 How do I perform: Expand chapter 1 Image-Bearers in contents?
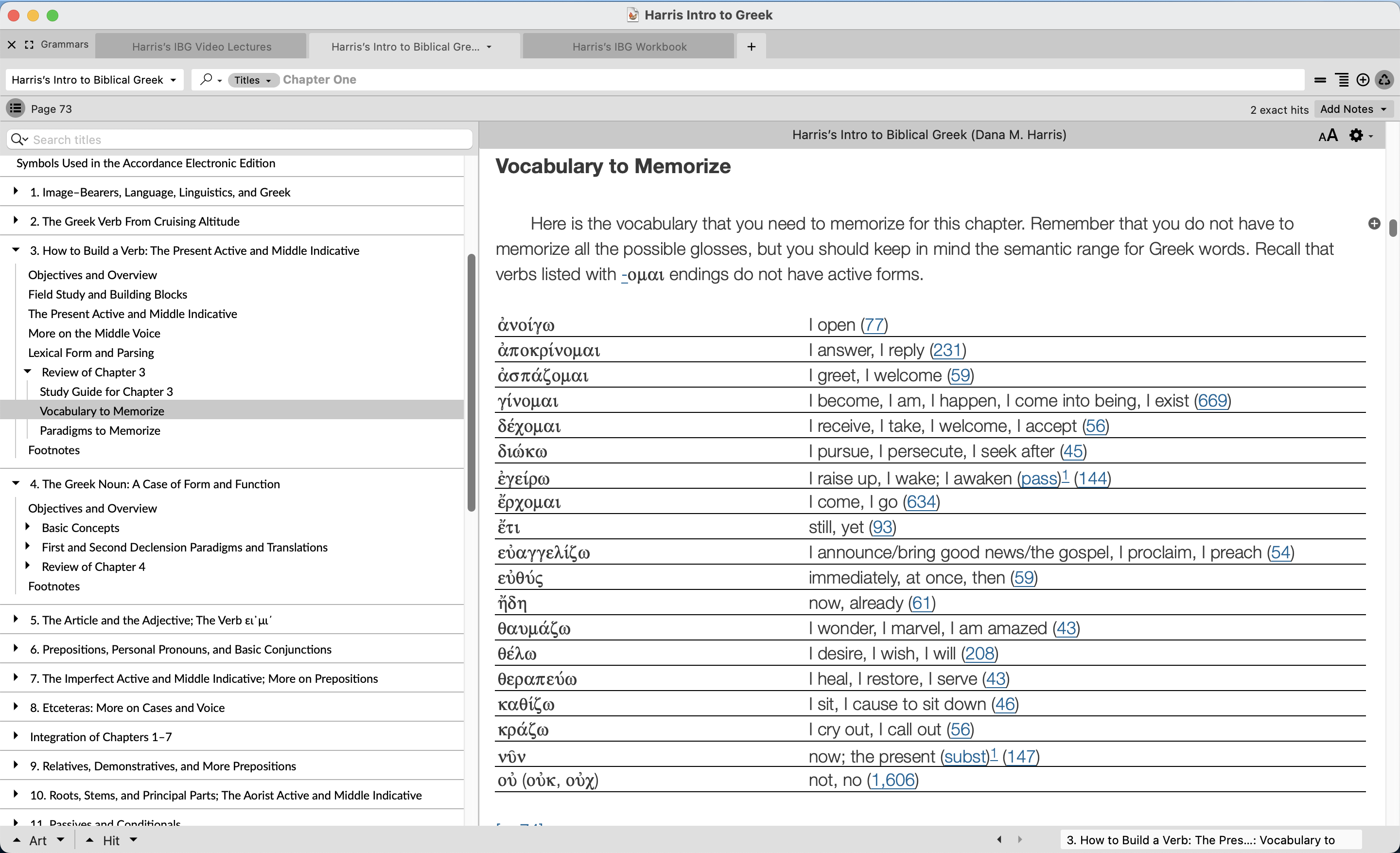click(16, 192)
